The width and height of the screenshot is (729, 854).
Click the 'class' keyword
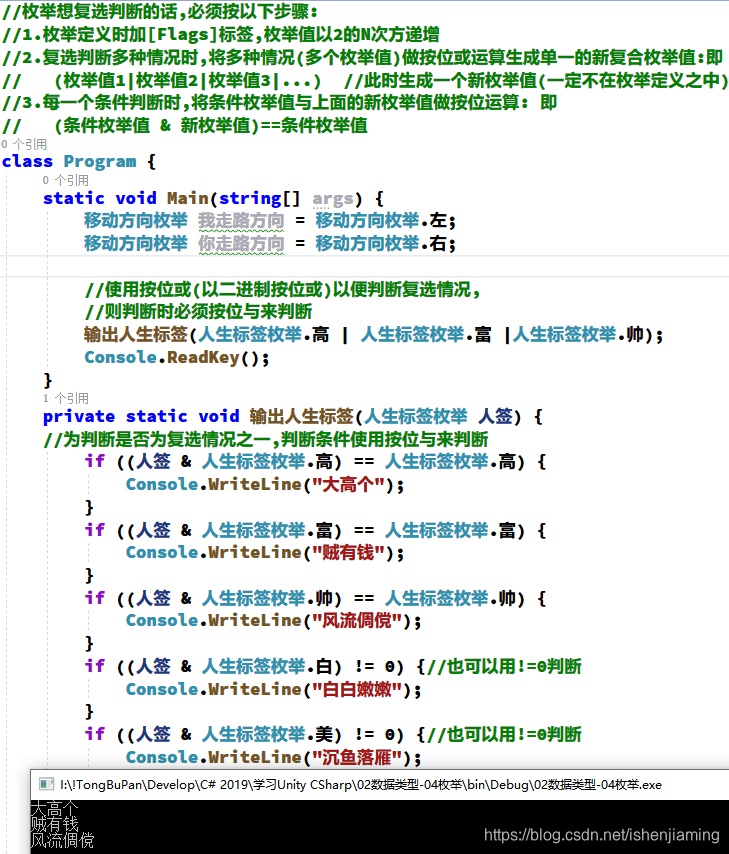pyautogui.click(x=27, y=162)
